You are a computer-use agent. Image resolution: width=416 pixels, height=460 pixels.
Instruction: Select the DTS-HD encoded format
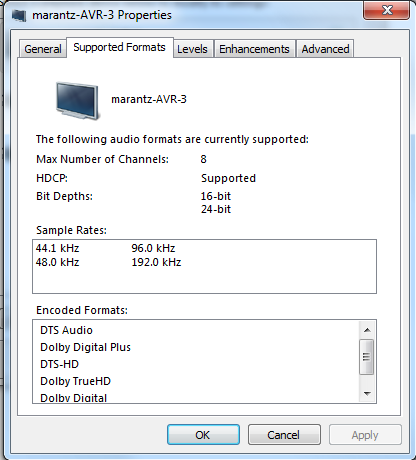point(59,364)
